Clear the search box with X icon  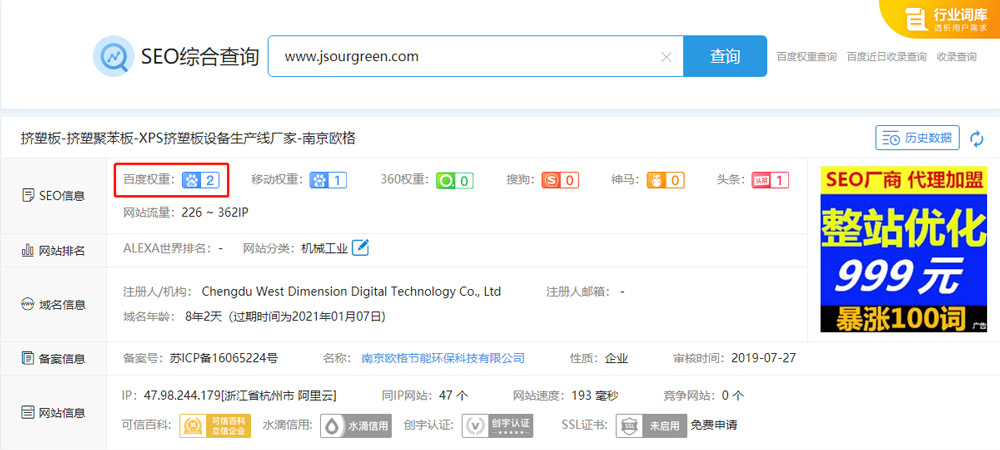(x=666, y=57)
